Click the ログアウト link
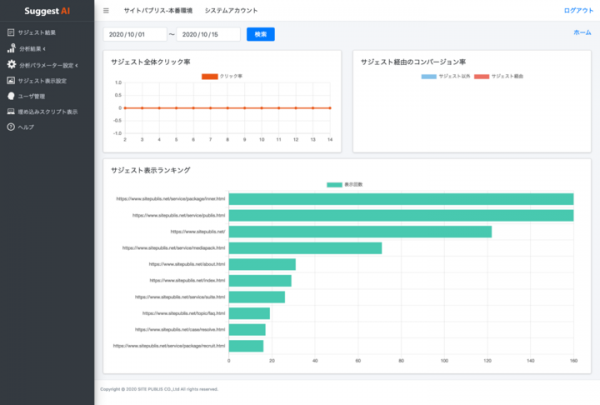The width and height of the screenshot is (600, 405). (x=579, y=11)
